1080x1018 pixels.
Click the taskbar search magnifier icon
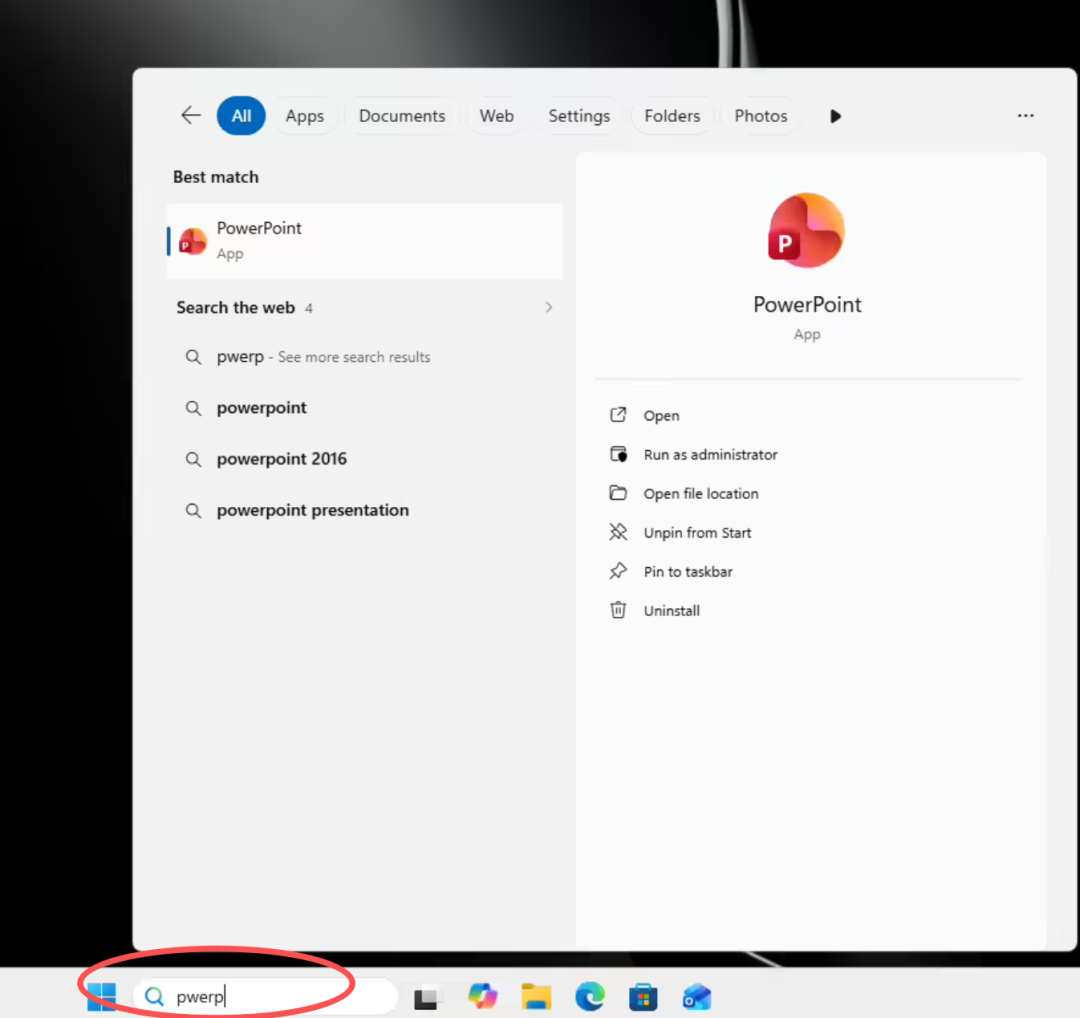(x=154, y=997)
